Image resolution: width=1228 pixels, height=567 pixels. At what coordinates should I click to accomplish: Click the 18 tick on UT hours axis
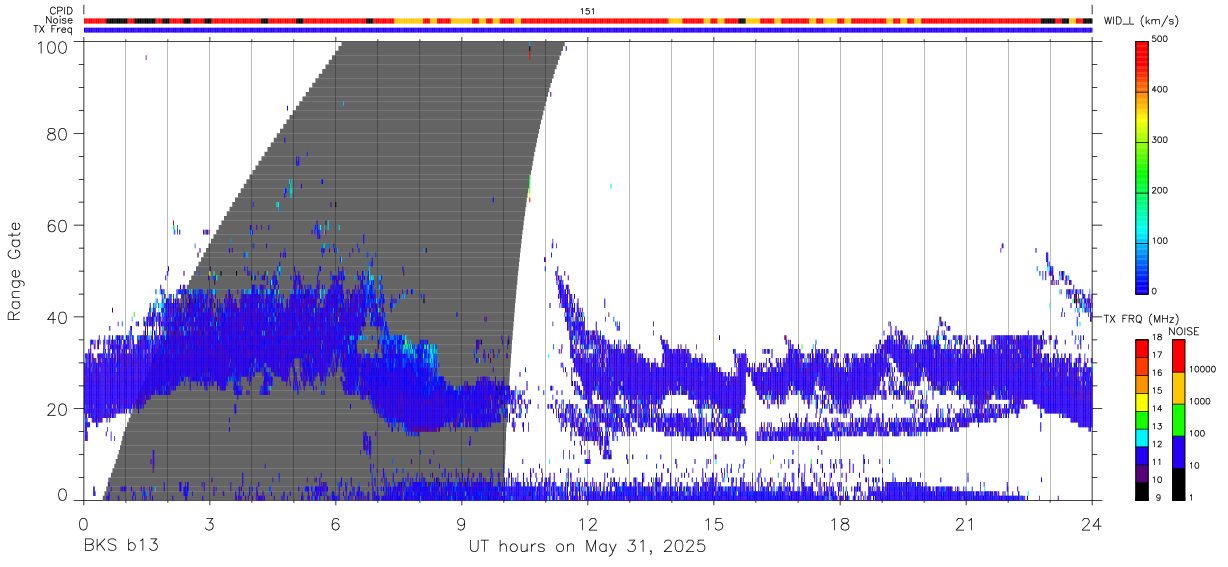[x=840, y=524]
